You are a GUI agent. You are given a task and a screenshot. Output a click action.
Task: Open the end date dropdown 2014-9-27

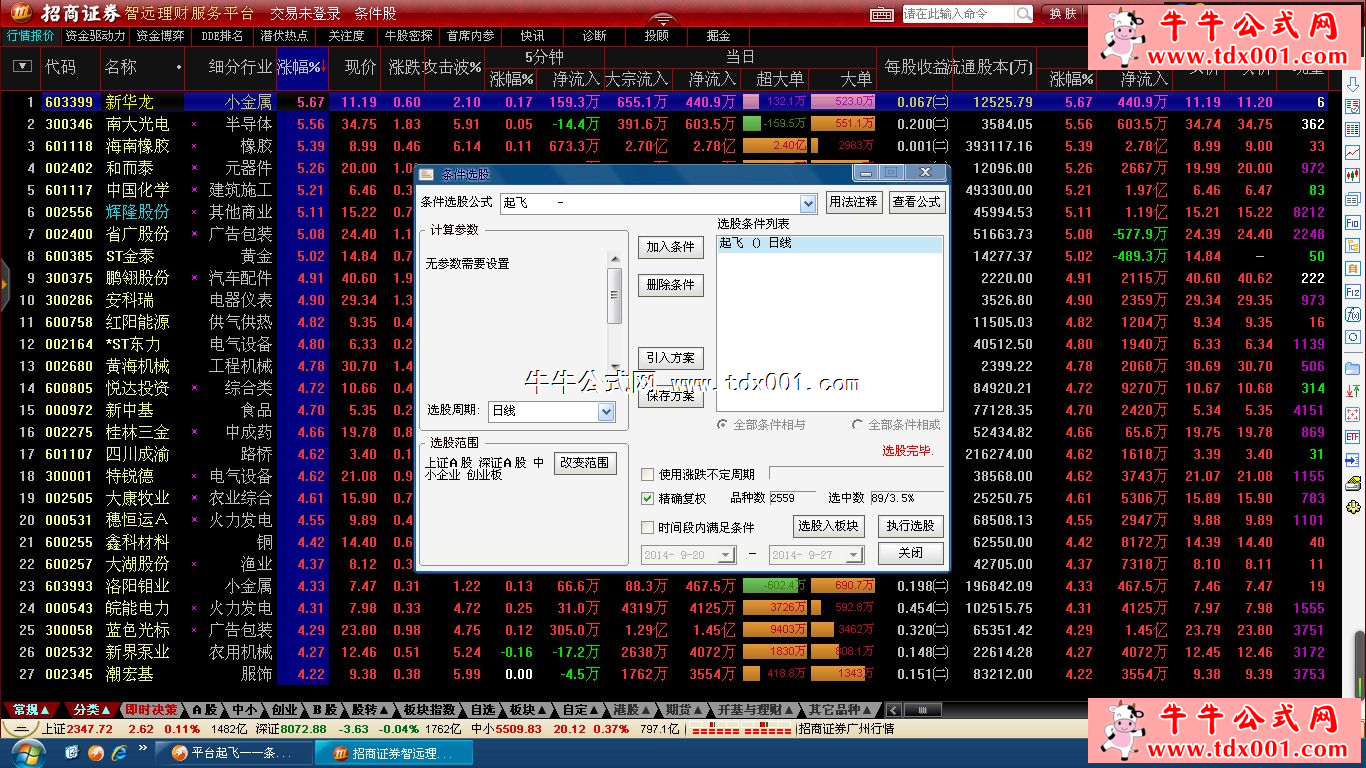[x=855, y=554]
